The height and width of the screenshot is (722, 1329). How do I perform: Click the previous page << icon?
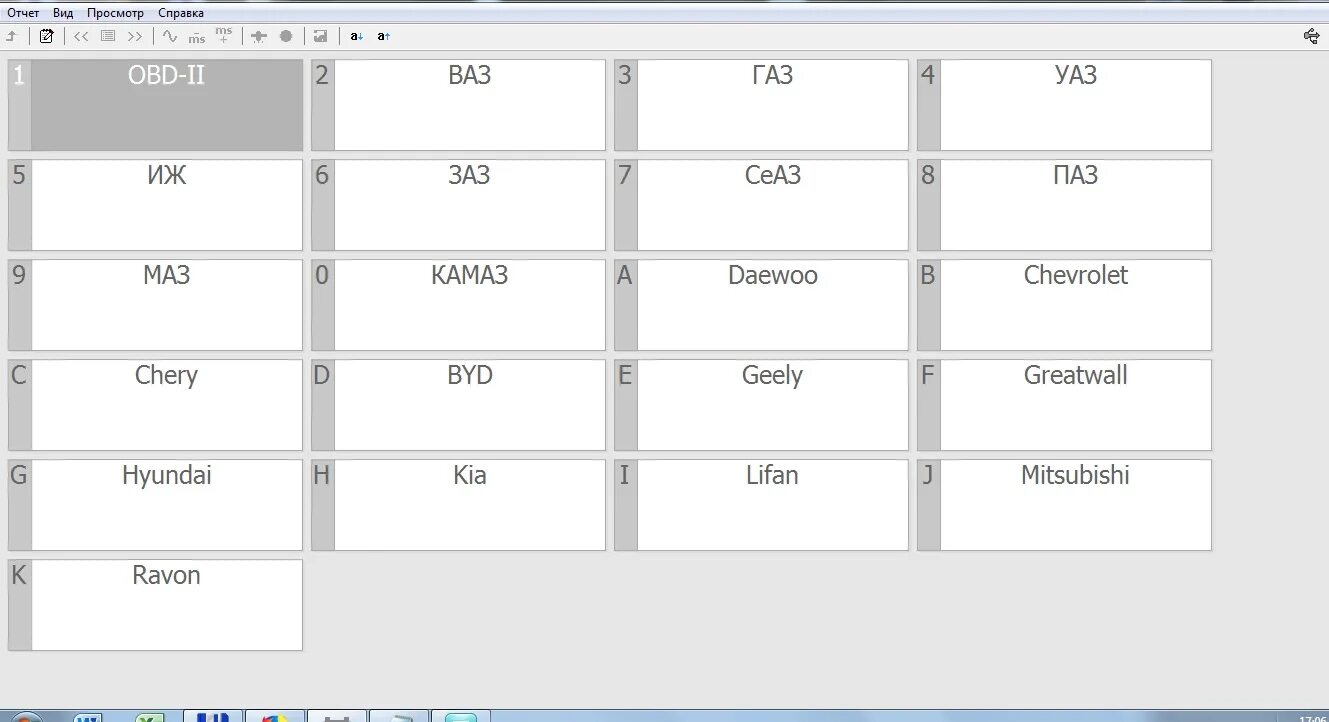(x=81, y=36)
